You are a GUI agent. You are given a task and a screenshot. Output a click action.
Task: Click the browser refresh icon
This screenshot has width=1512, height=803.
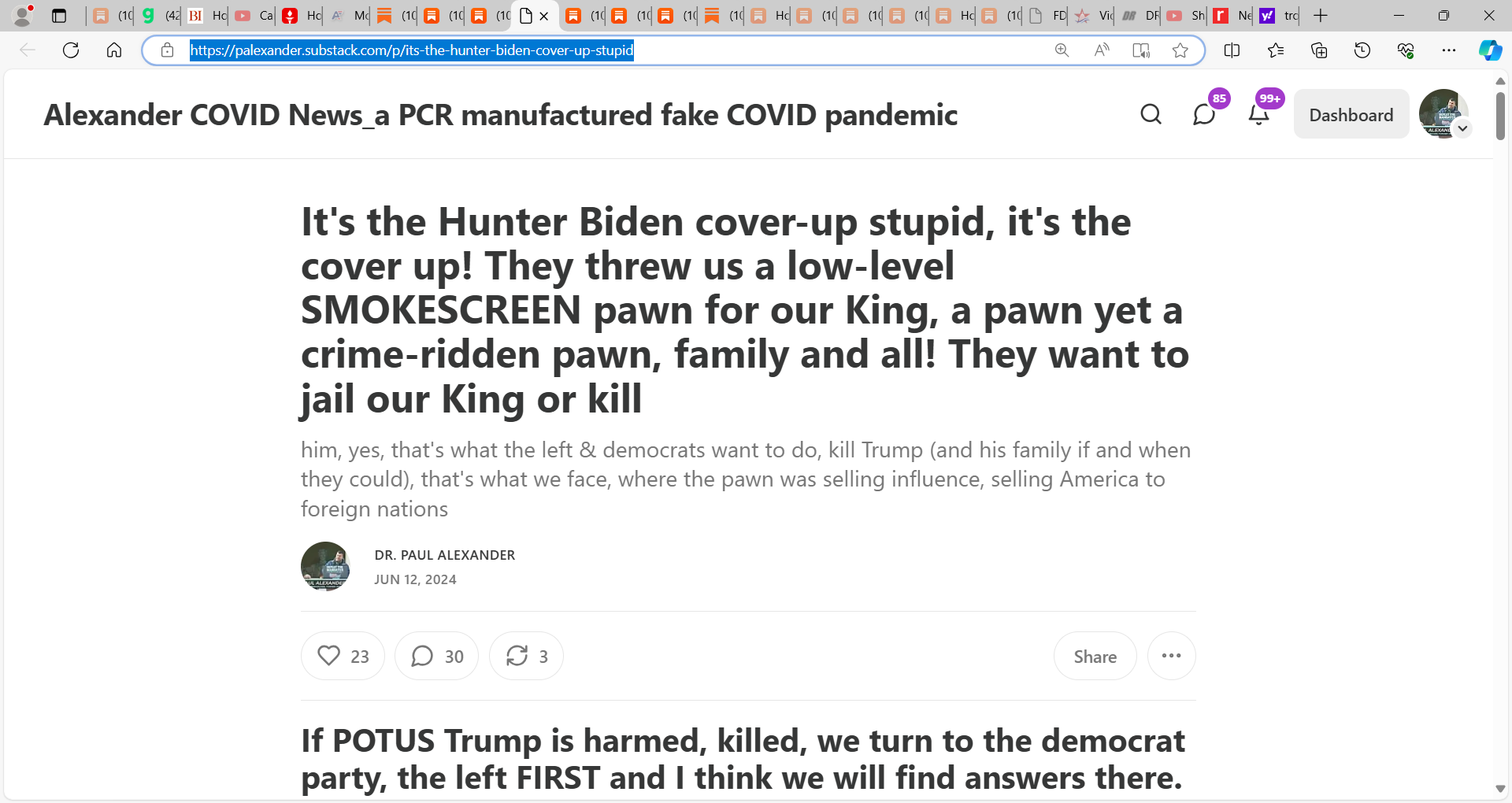[71, 50]
